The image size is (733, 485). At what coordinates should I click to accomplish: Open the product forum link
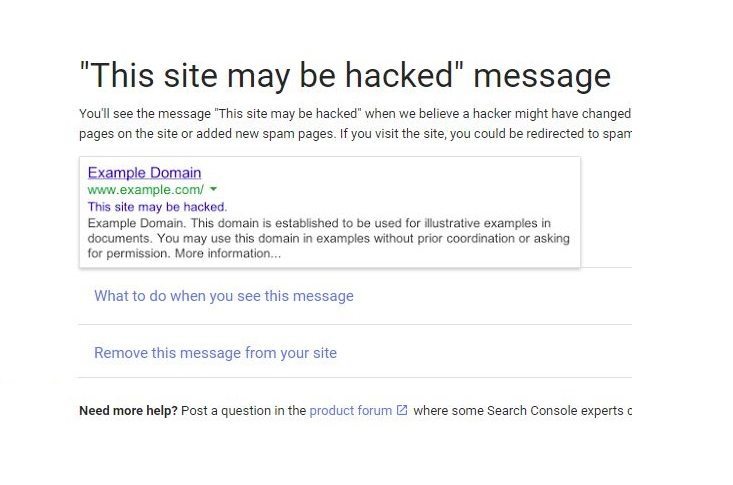pos(350,410)
